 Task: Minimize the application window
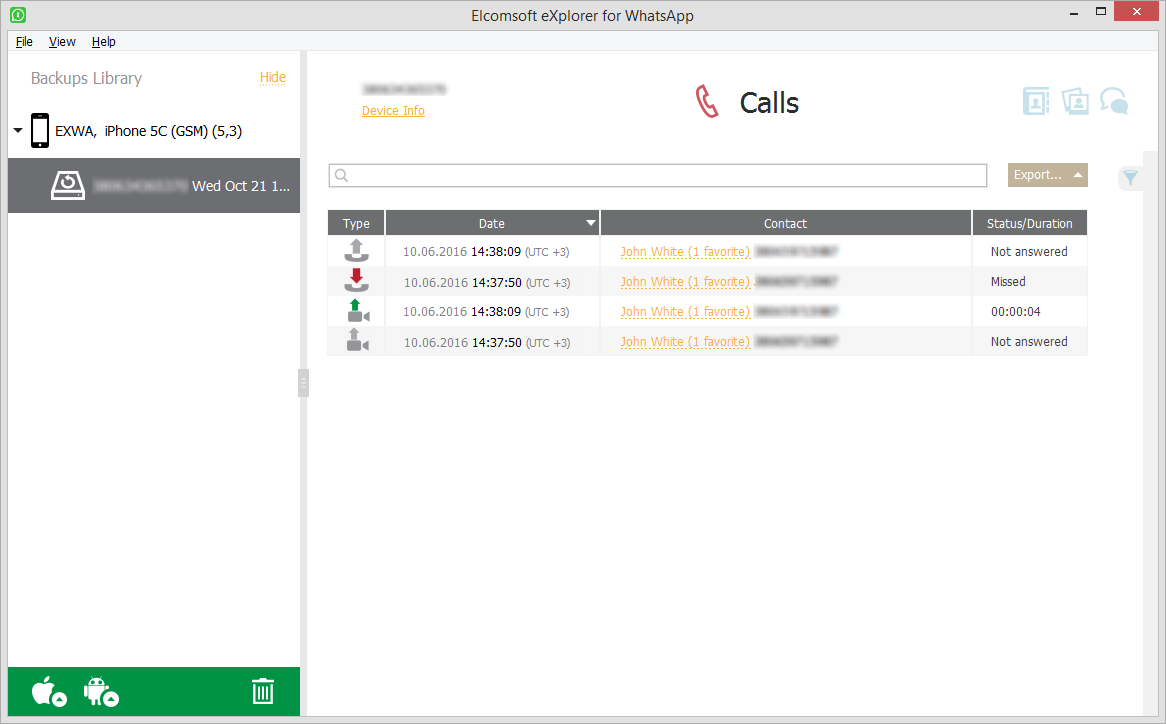1074,13
